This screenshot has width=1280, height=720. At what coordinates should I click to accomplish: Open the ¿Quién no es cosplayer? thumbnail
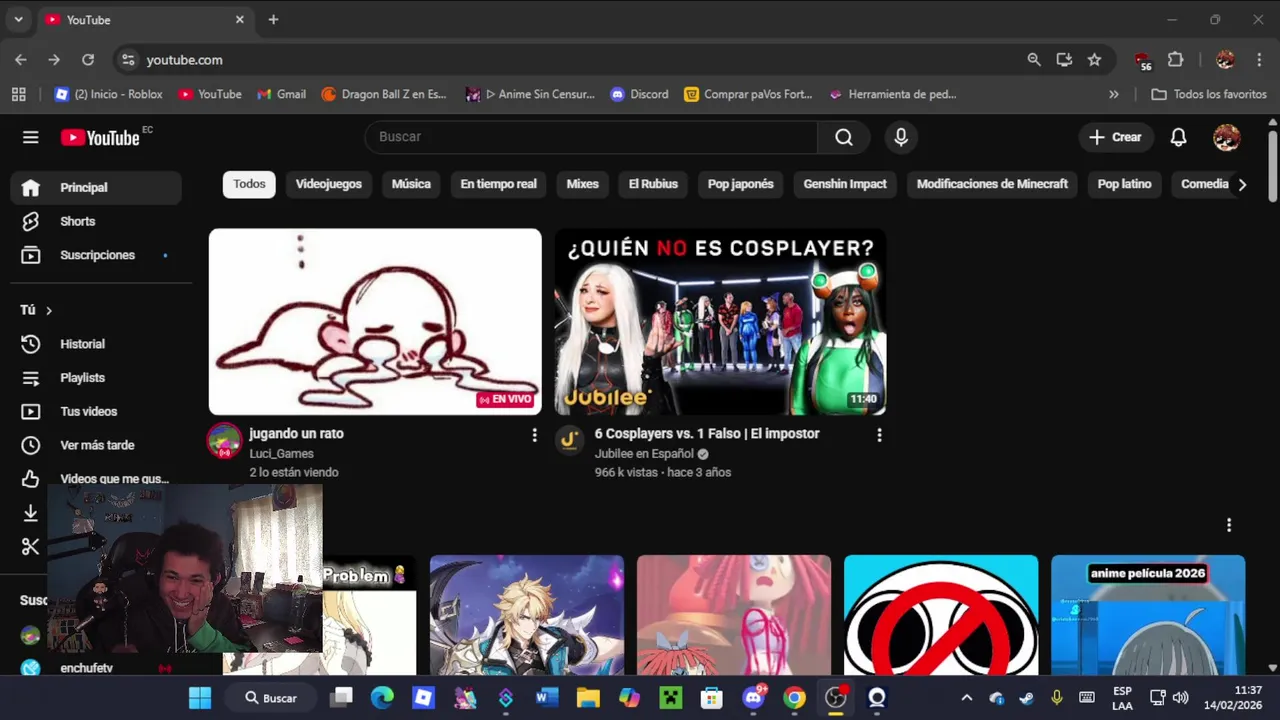(720, 321)
